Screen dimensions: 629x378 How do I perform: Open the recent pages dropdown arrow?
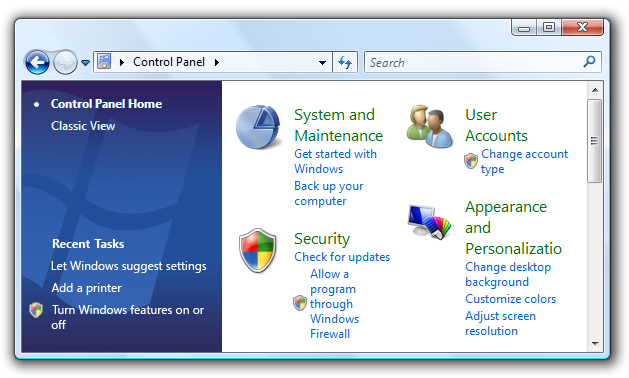pos(85,63)
